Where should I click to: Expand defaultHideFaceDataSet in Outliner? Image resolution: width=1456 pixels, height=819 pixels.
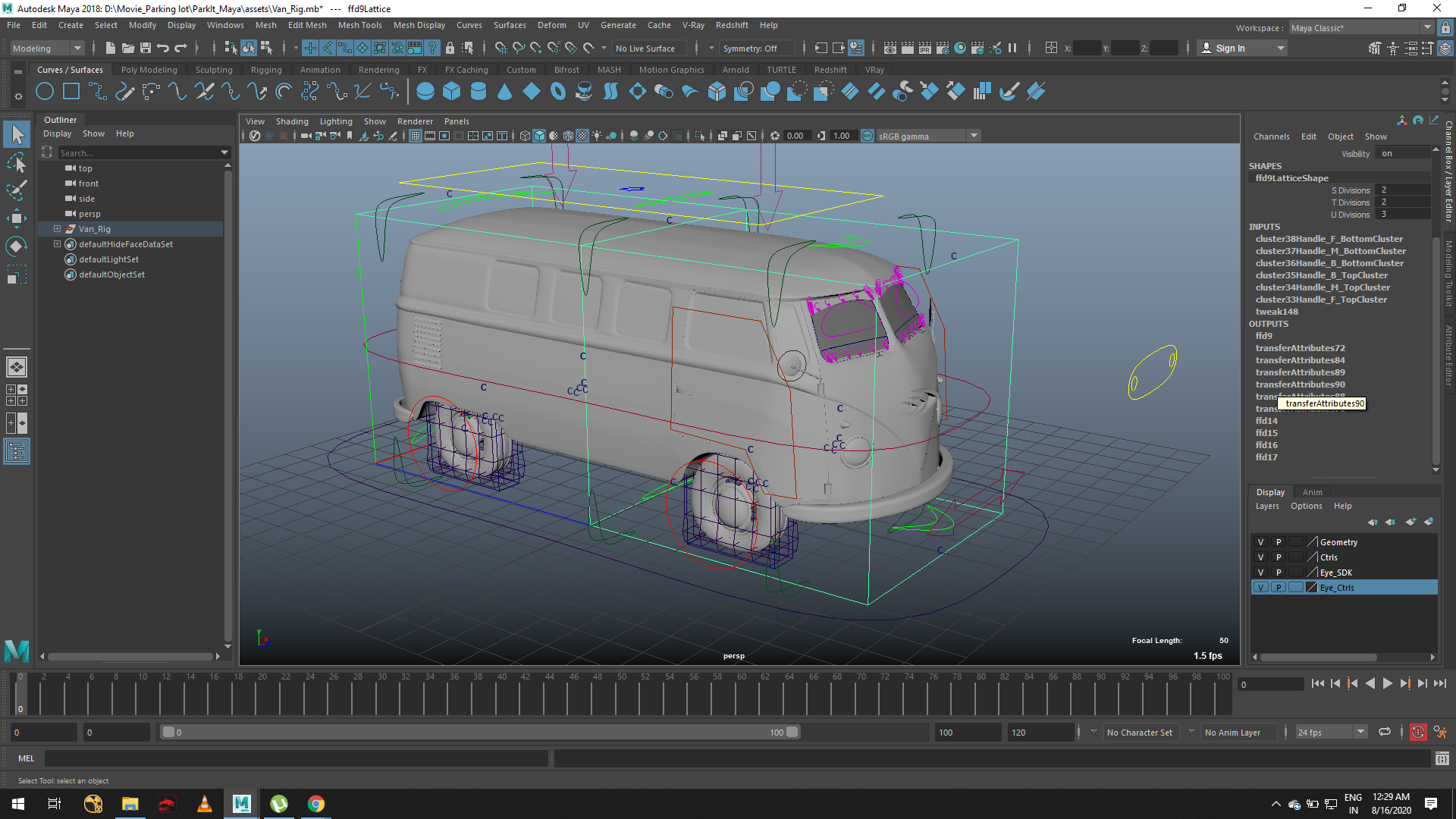tap(57, 244)
